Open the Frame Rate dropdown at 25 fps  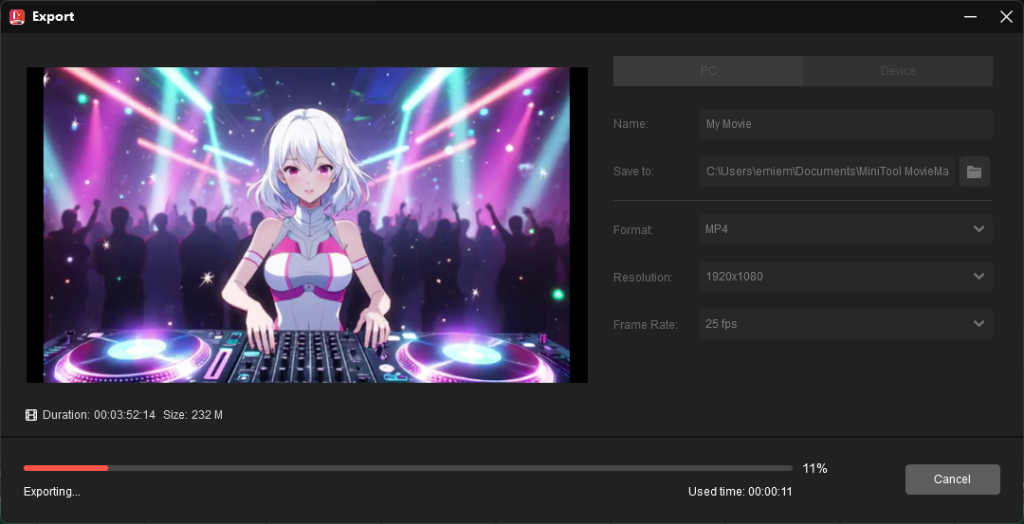[845, 324]
